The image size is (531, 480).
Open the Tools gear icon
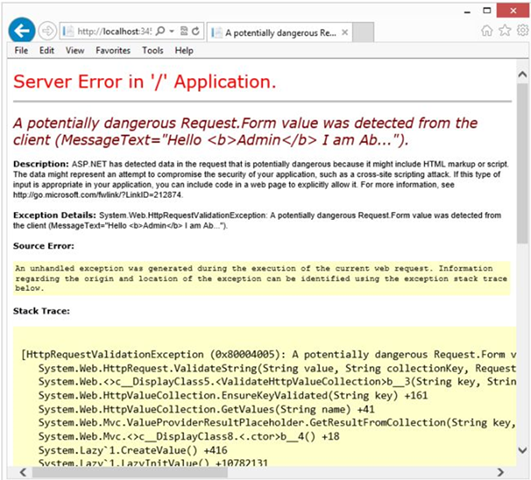(x=523, y=30)
